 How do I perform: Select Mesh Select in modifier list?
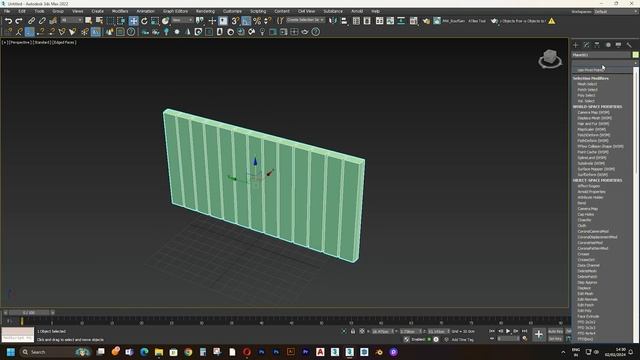click(587, 84)
